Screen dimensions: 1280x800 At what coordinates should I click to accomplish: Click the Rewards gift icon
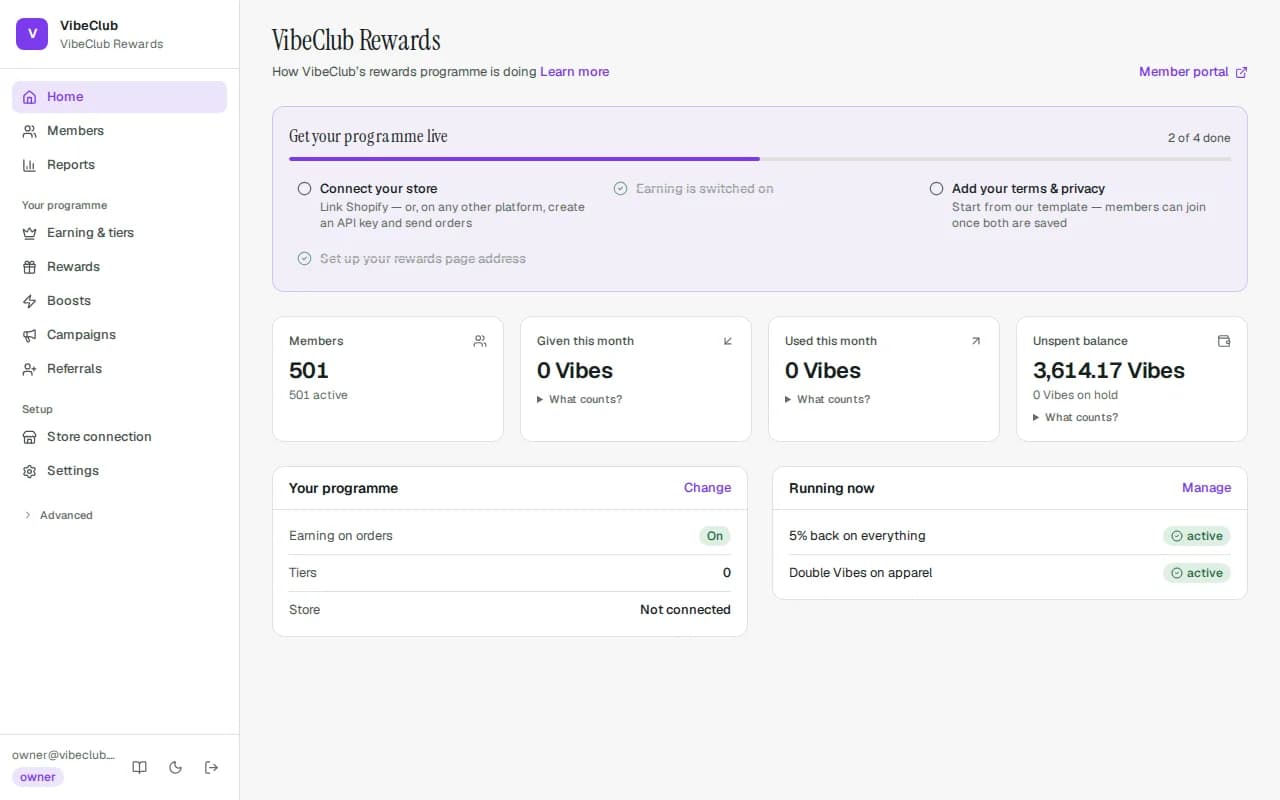(29, 267)
